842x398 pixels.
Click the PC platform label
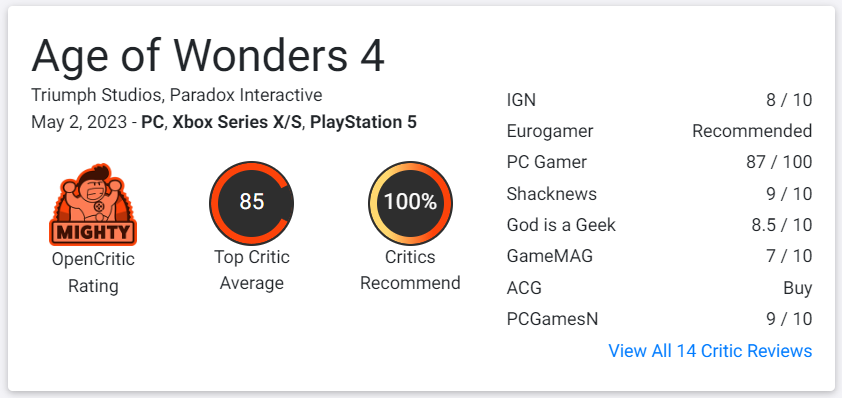[x=154, y=122]
